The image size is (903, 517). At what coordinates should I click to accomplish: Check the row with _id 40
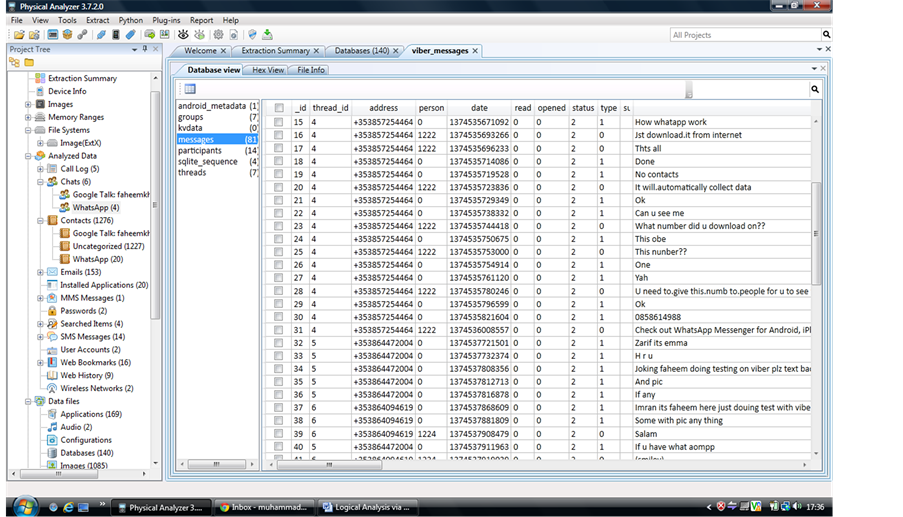click(279, 447)
